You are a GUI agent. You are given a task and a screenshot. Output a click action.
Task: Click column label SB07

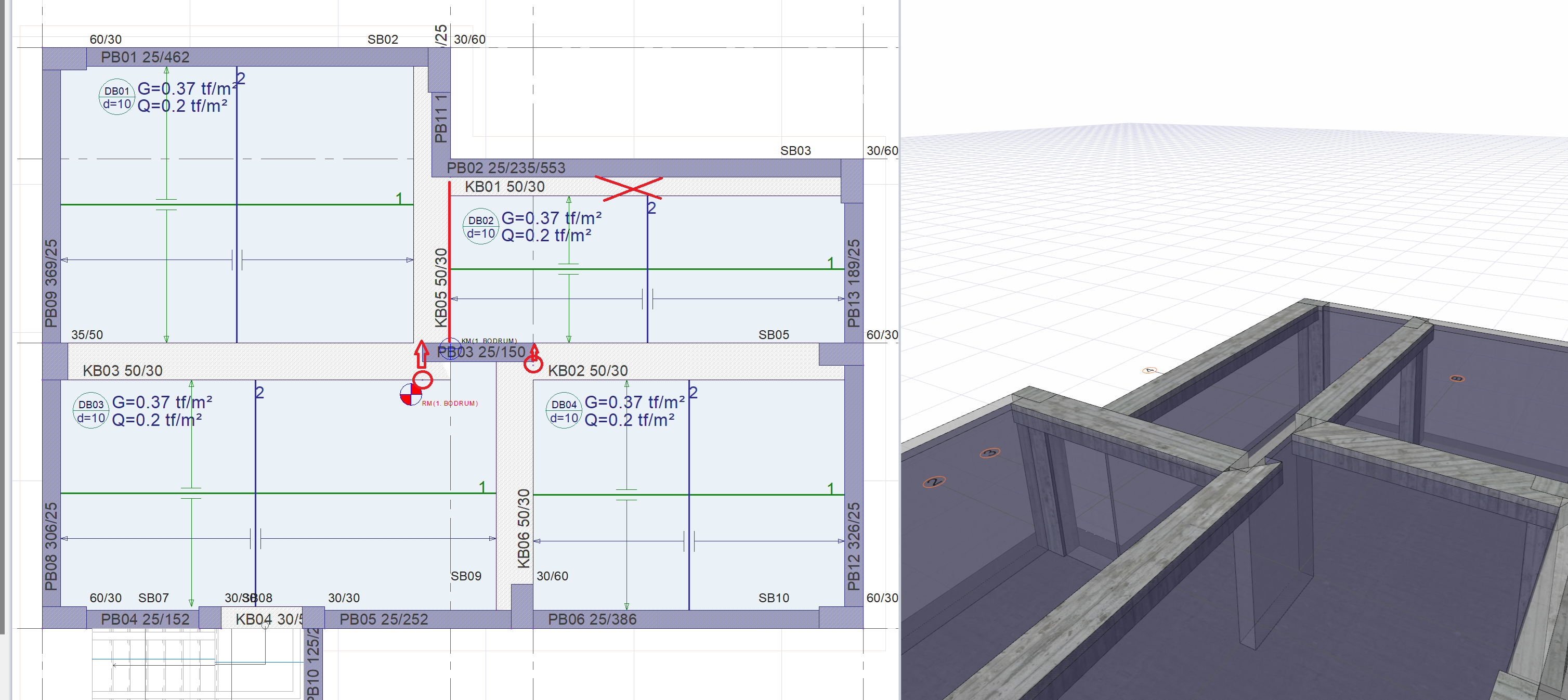coord(153,599)
